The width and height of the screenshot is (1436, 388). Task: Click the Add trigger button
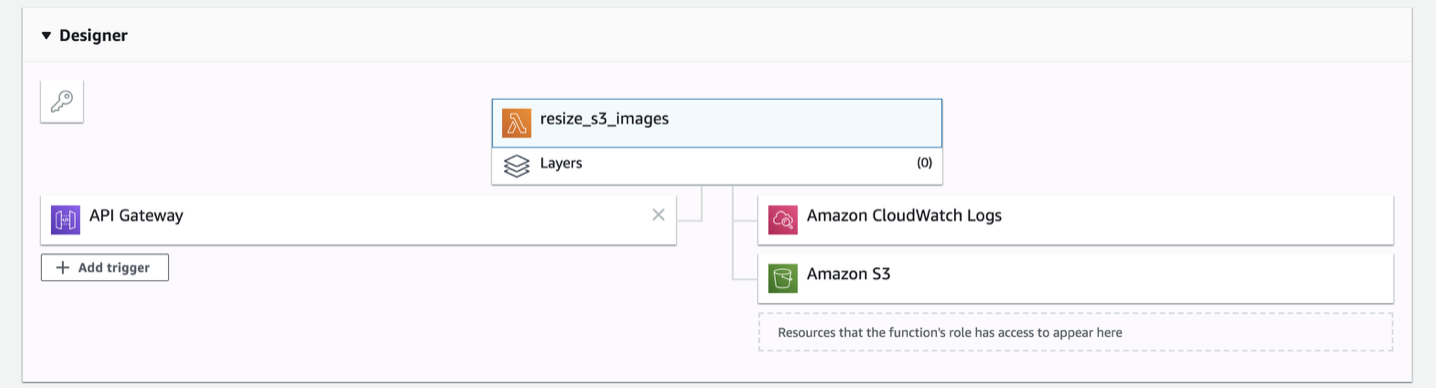pos(105,267)
